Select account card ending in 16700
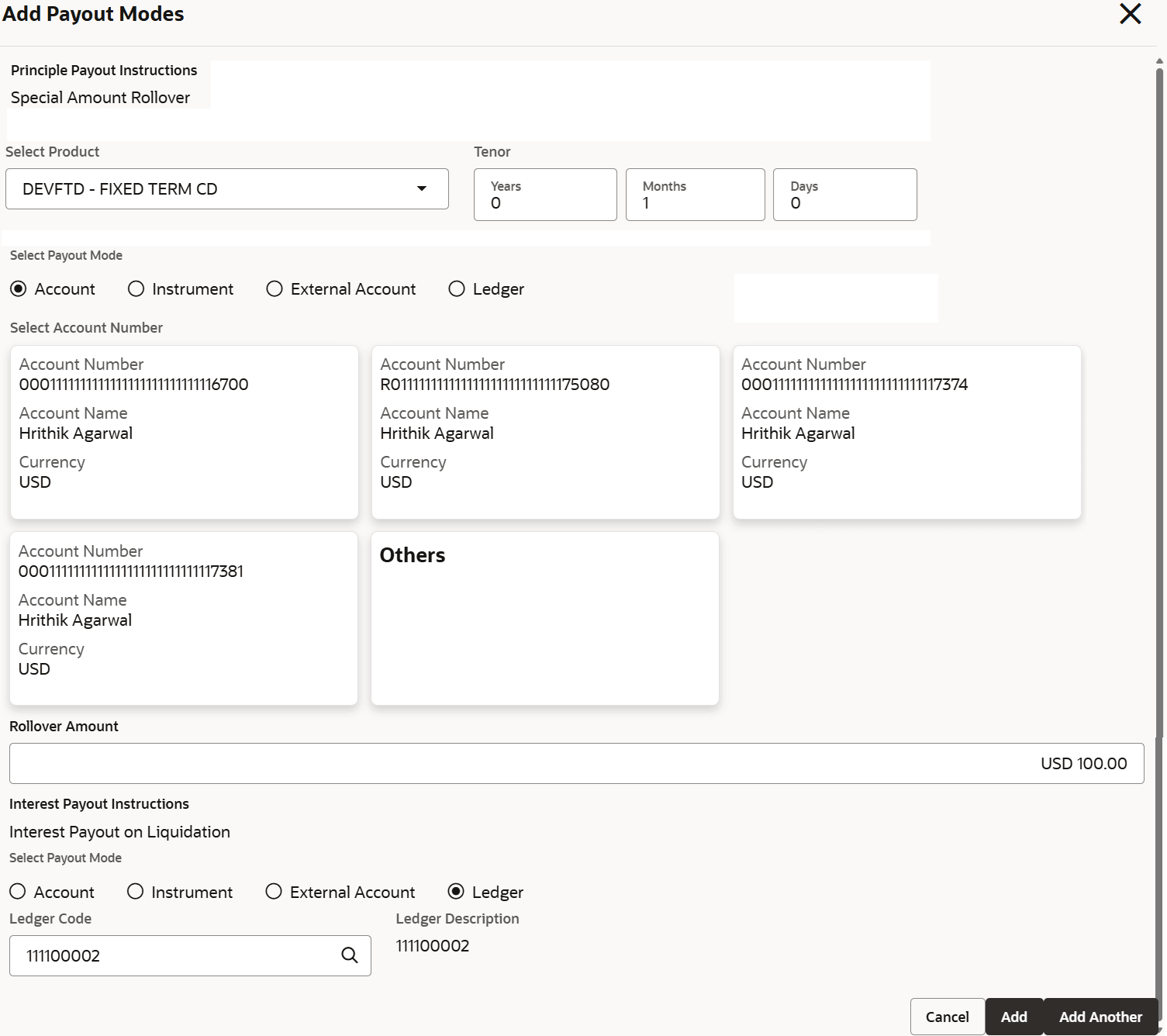 point(185,432)
